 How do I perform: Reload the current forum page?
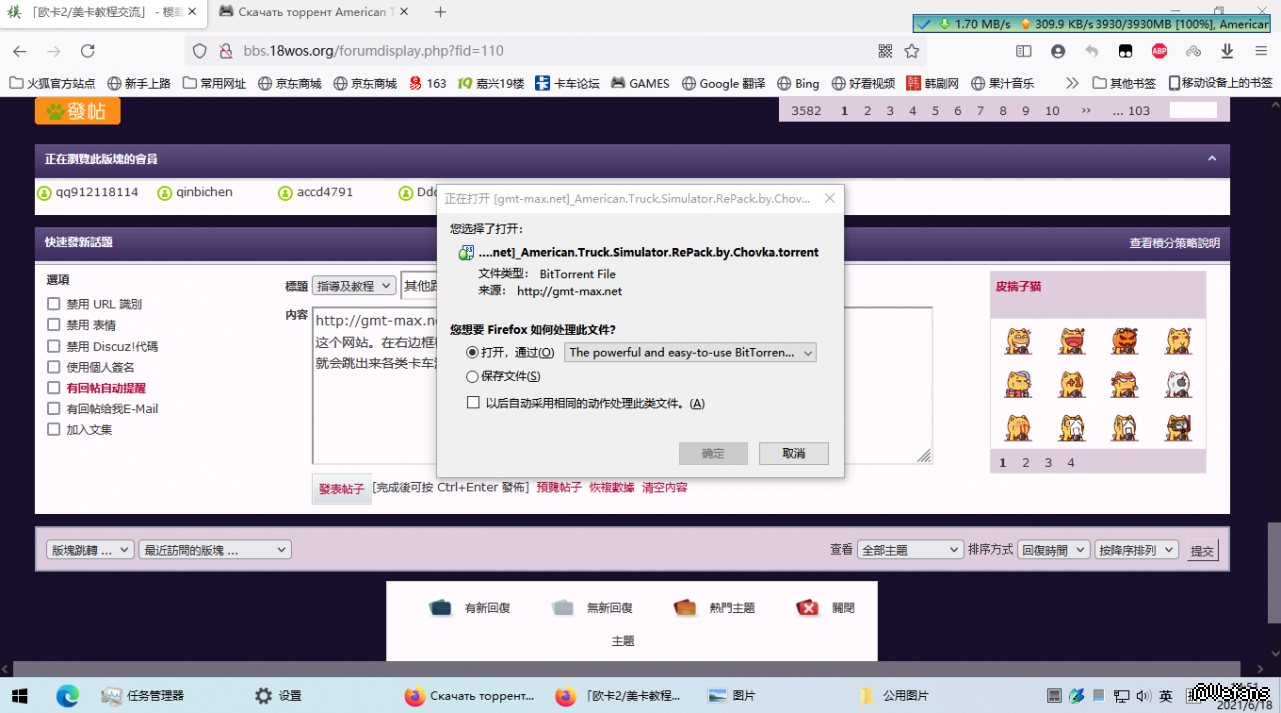pyautogui.click(x=88, y=51)
